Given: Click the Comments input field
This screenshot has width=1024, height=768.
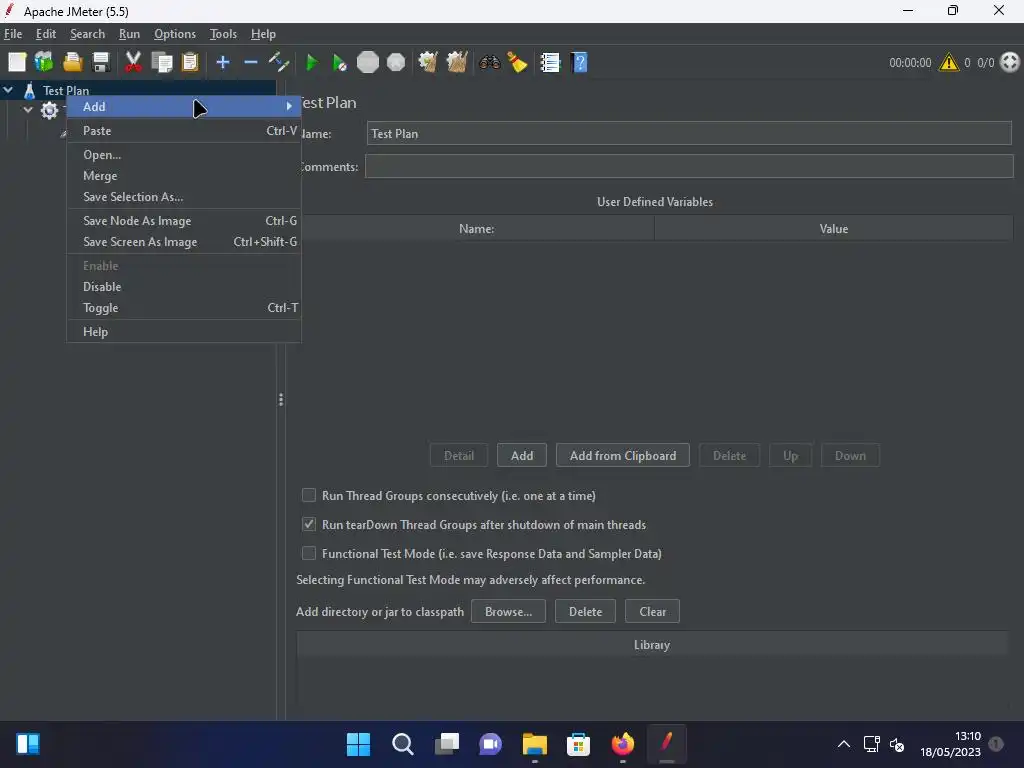Looking at the screenshot, I should pyautogui.click(x=689, y=167).
